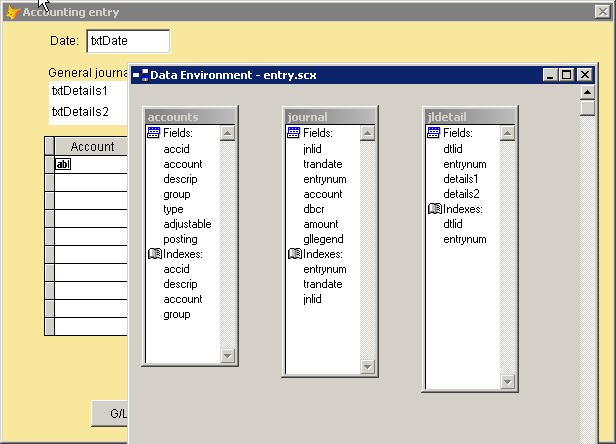The height and width of the screenshot is (444, 616).
Task: Click the Fields icon in jldetail table
Action: click(434, 133)
